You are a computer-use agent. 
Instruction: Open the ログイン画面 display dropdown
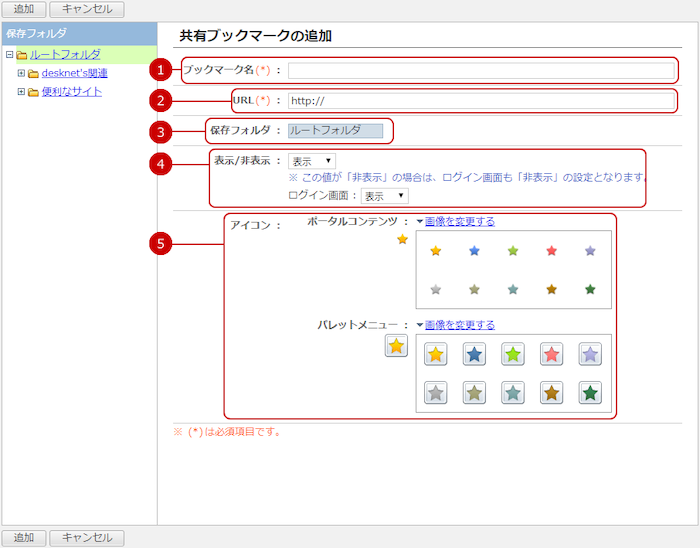(384, 196)
